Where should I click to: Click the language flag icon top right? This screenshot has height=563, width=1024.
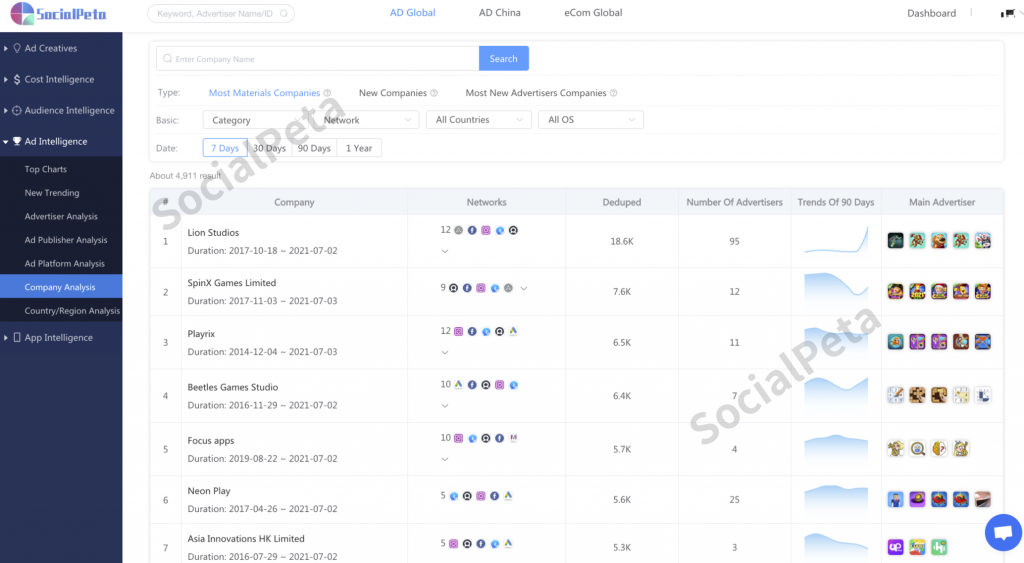point(1008,13)
